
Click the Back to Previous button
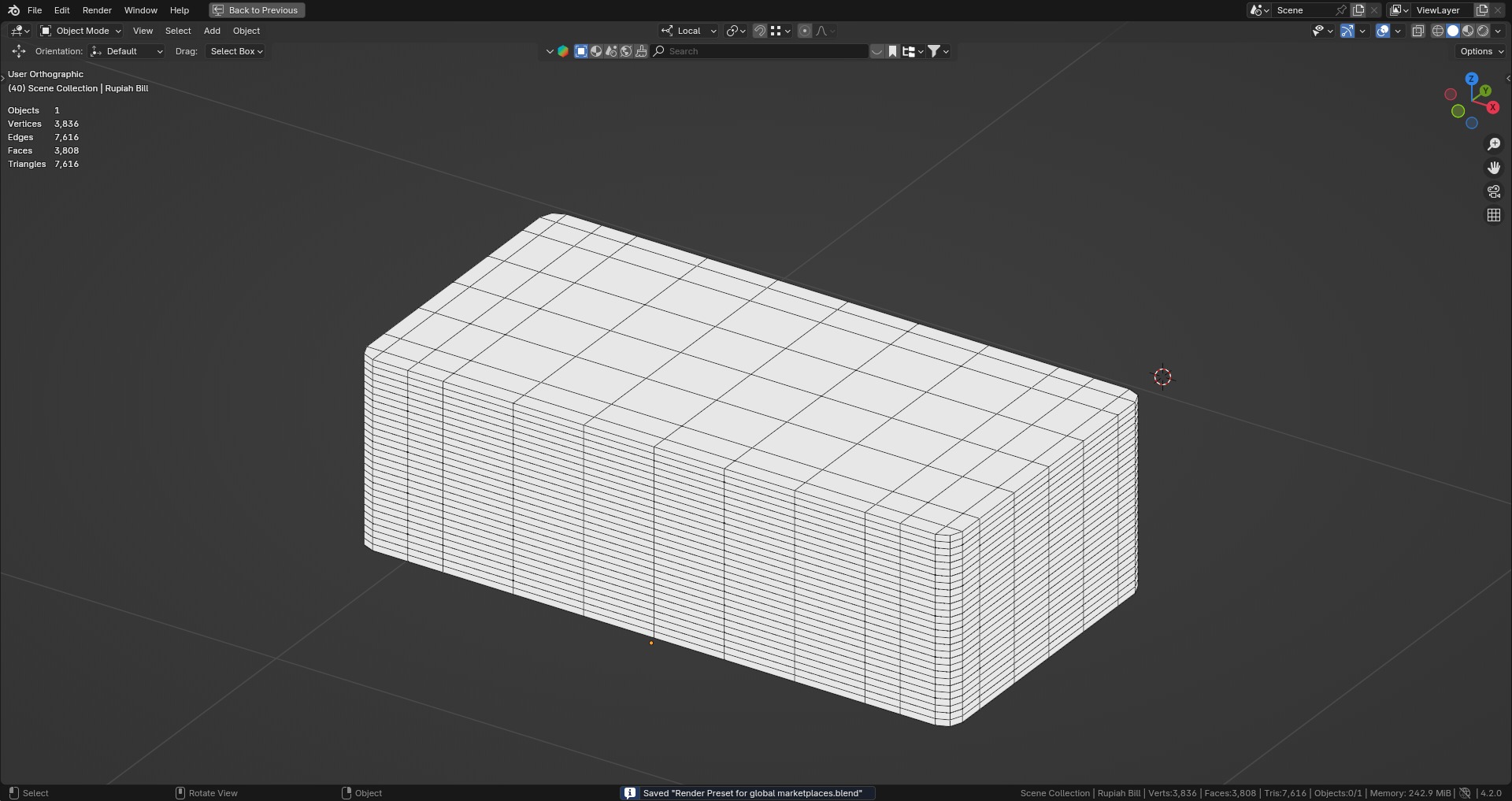257,10
